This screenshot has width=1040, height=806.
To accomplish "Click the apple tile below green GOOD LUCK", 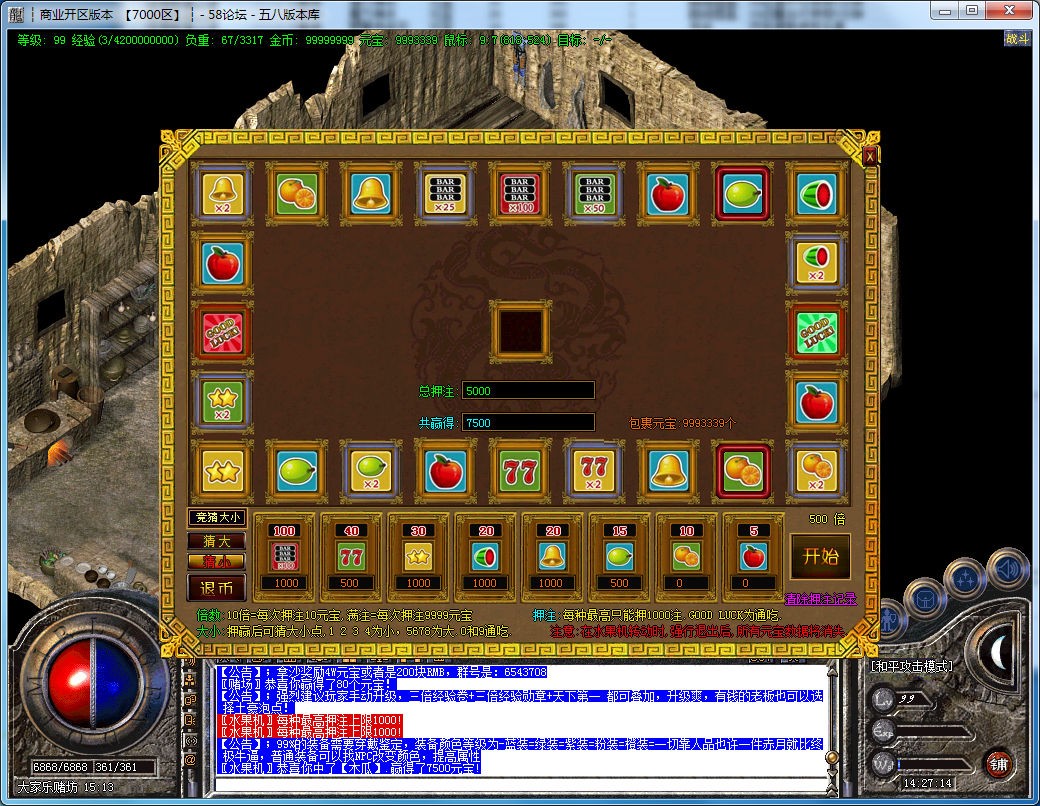I will [816, 402].
